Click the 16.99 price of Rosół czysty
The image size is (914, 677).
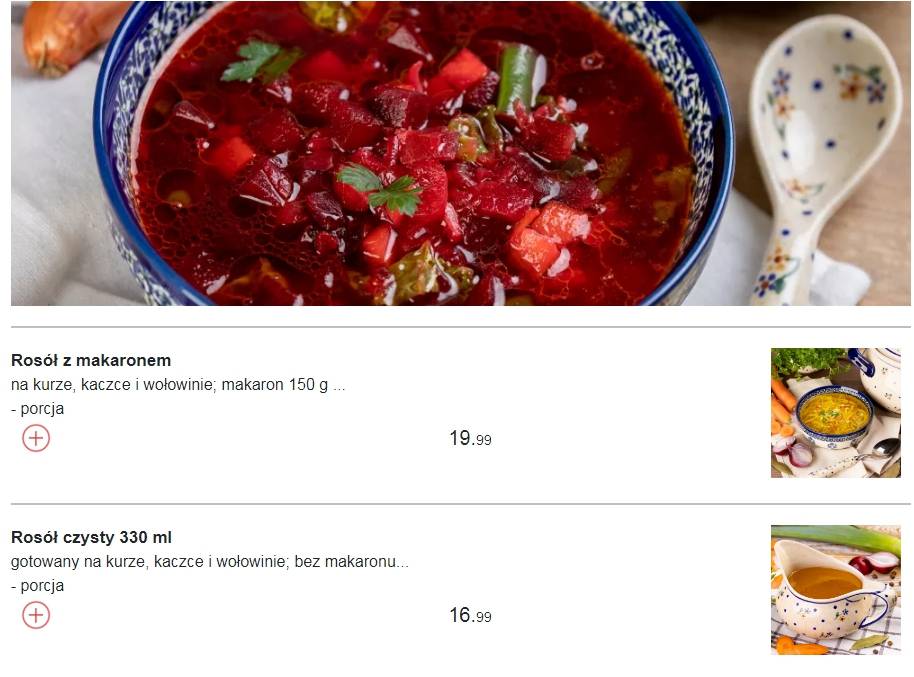tap(470, 615)
